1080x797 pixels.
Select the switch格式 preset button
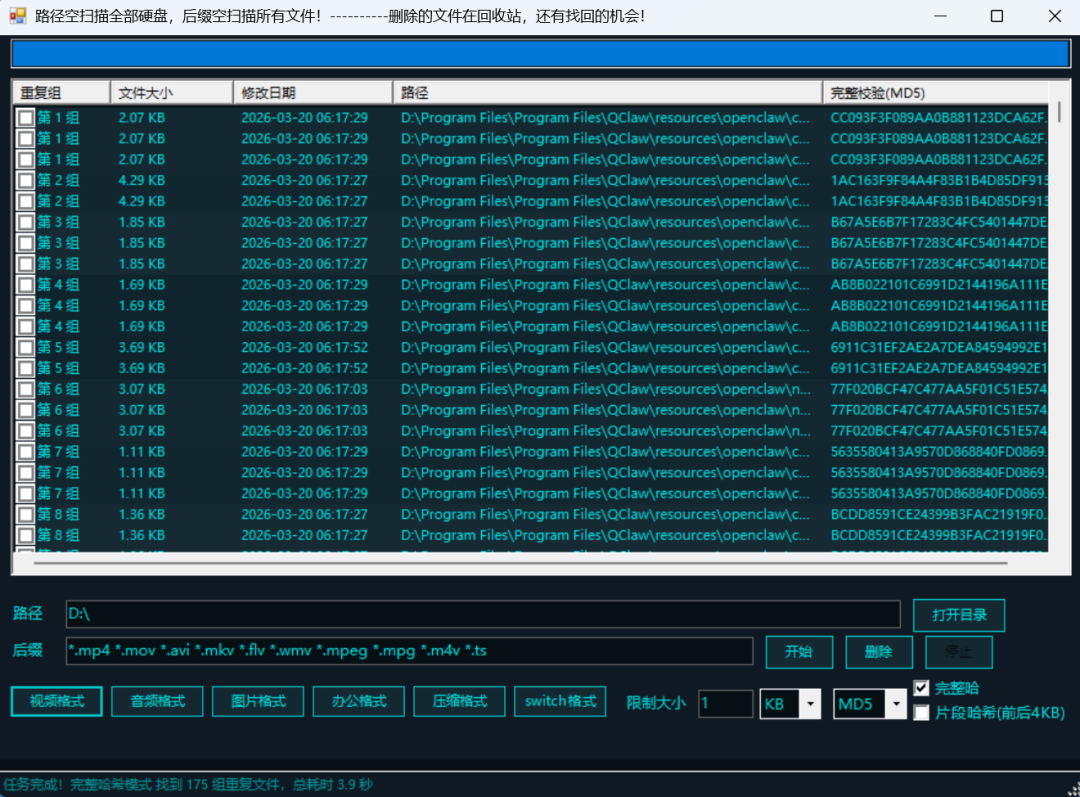(560, 701)
